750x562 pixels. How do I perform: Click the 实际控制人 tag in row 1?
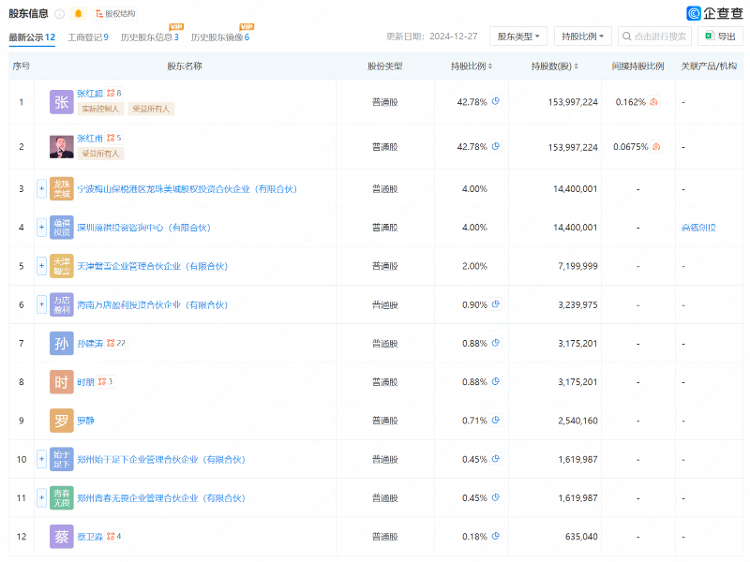(100, 109)
